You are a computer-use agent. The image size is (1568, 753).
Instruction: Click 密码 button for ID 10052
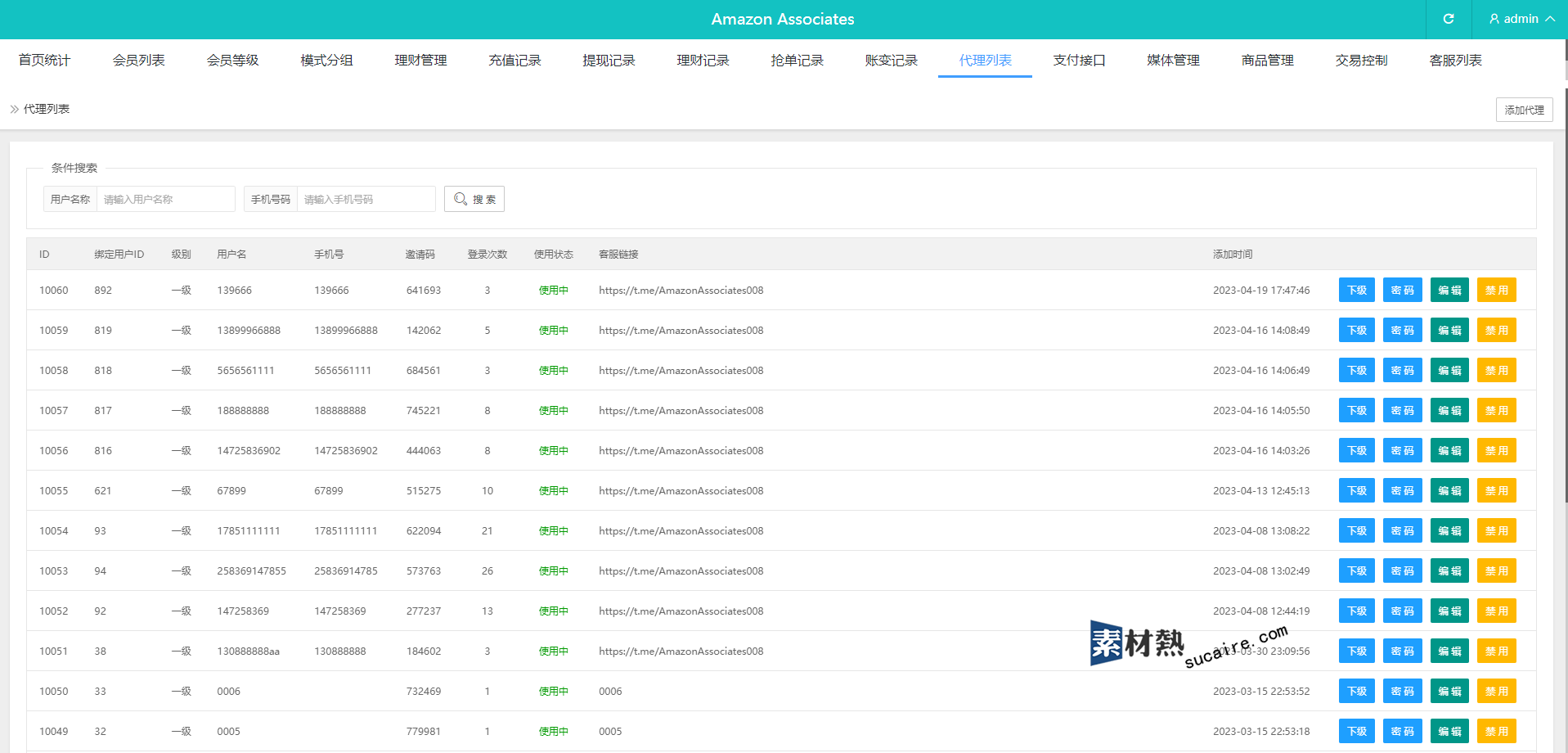click(1403, 611)
